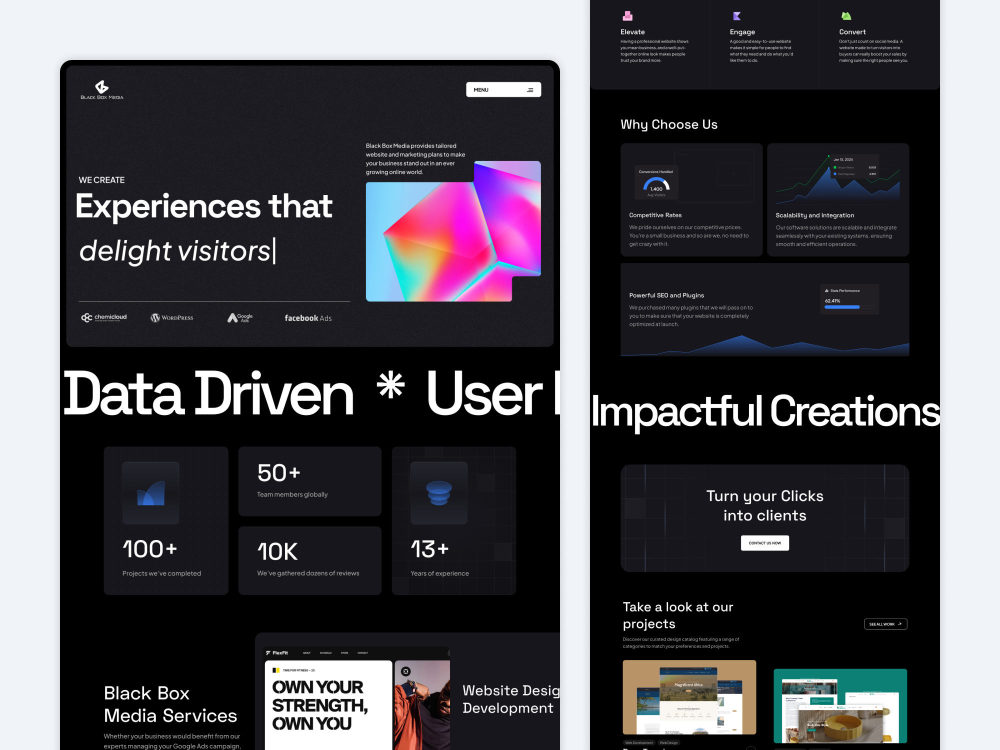Click the 'Elevate' column heading
Image resolution: width=1000 pixels, height=750 pixels.
point(633,32)
